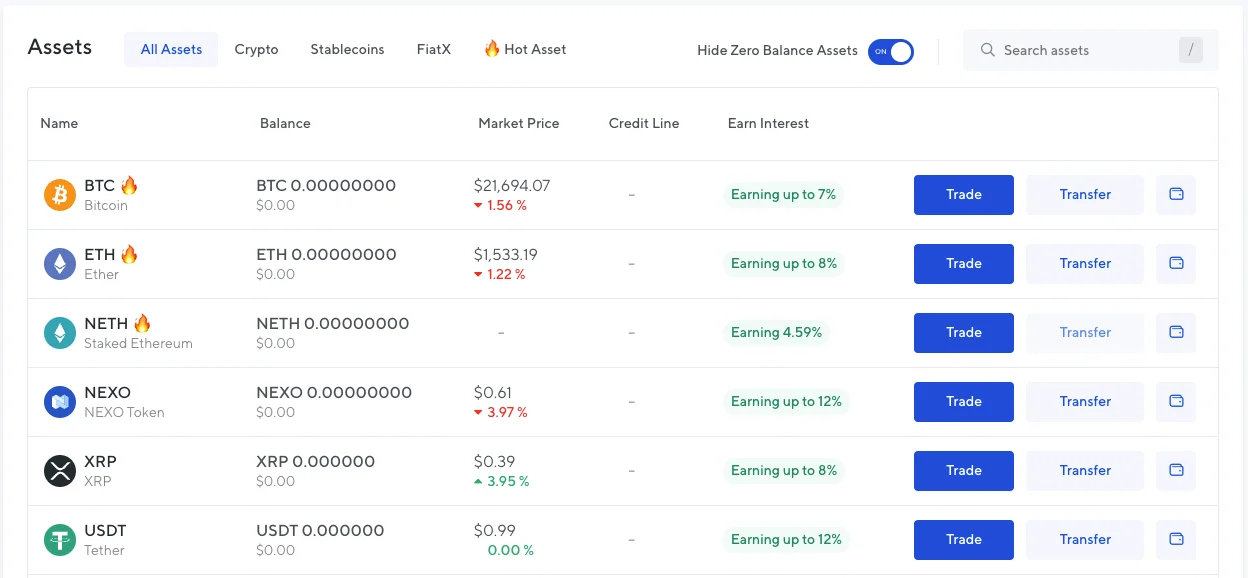
Task: Open the wallet icon for XRP row
Action: point(1176,471)
